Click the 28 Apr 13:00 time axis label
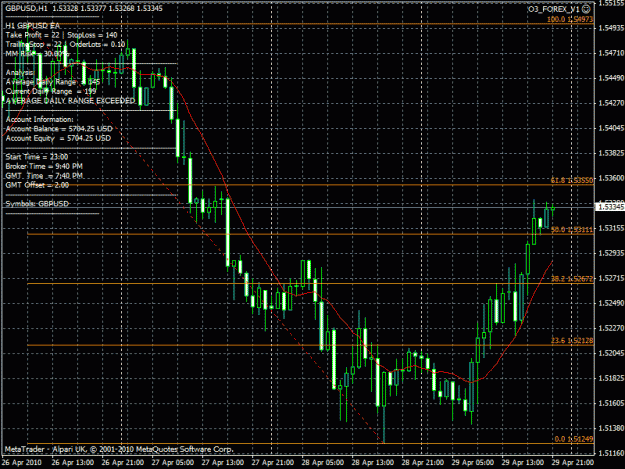This screenshot has width=625, height=469. click(373, 463)
